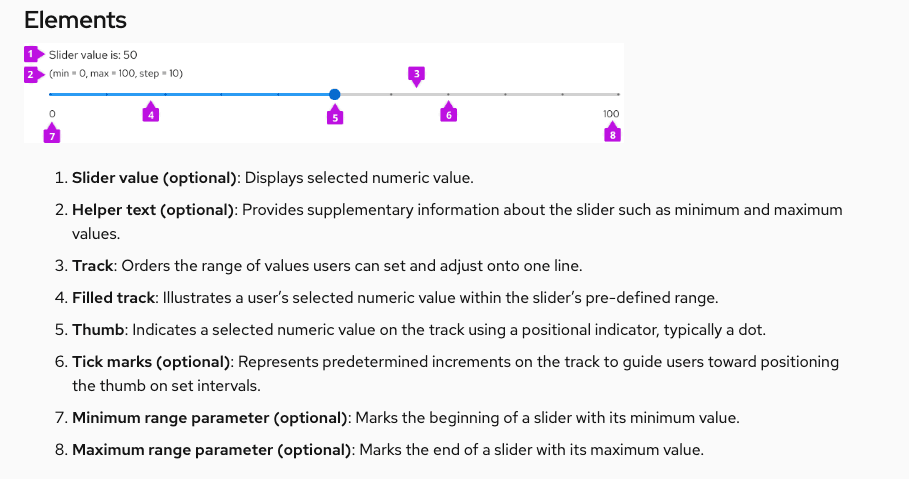This screenshot has height=479, width=909.
Task: Click the purple number 2 callout badge
Action: click(31, 74)
